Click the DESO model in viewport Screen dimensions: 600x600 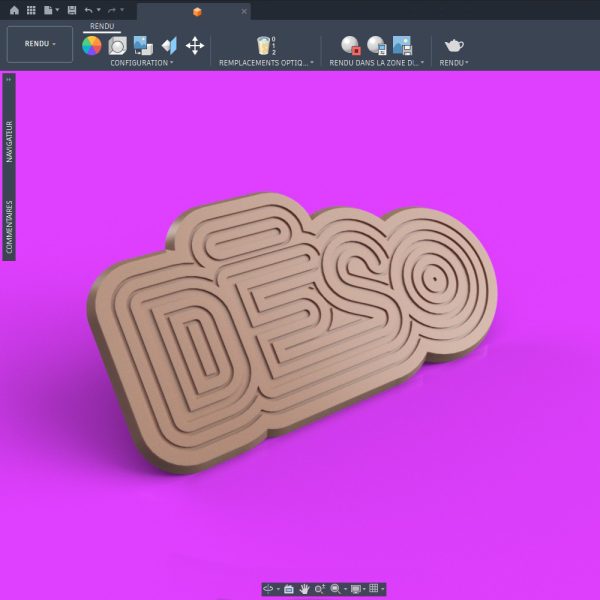pyautogui.click(x=292, y=332)
